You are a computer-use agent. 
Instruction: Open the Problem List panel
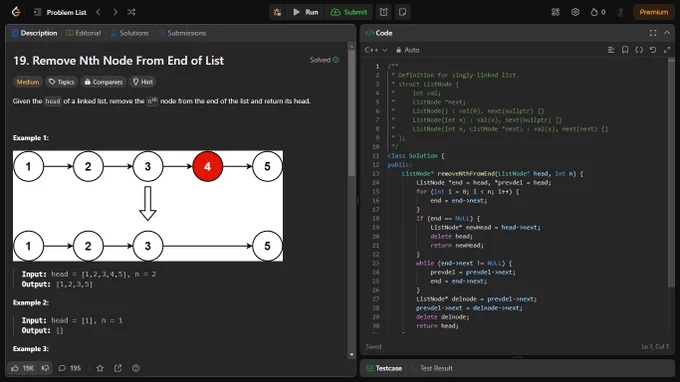coord(60,12)
